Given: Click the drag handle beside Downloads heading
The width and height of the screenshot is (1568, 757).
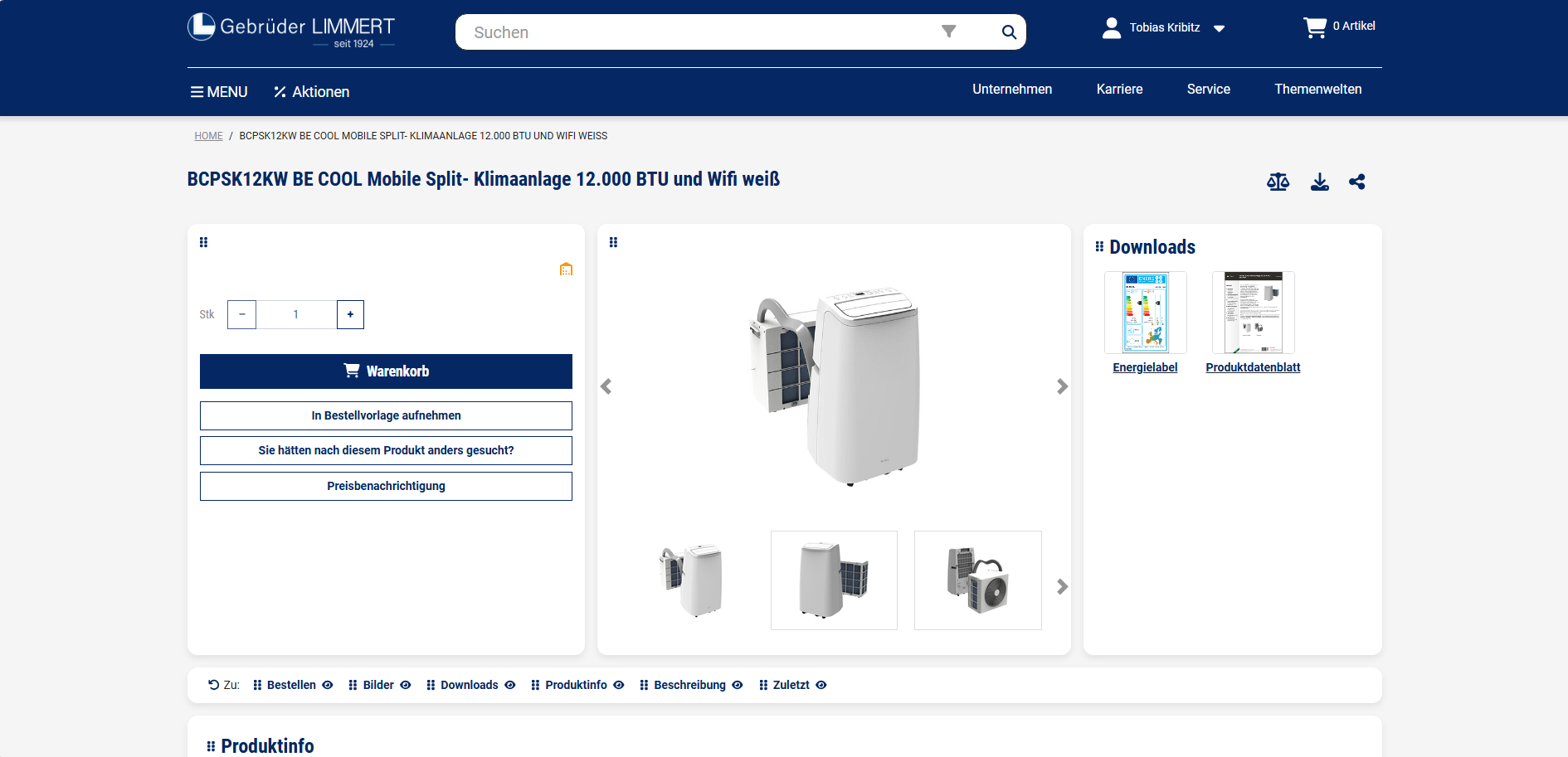Looking at the screenshot, I should [x=1099, y=246].
